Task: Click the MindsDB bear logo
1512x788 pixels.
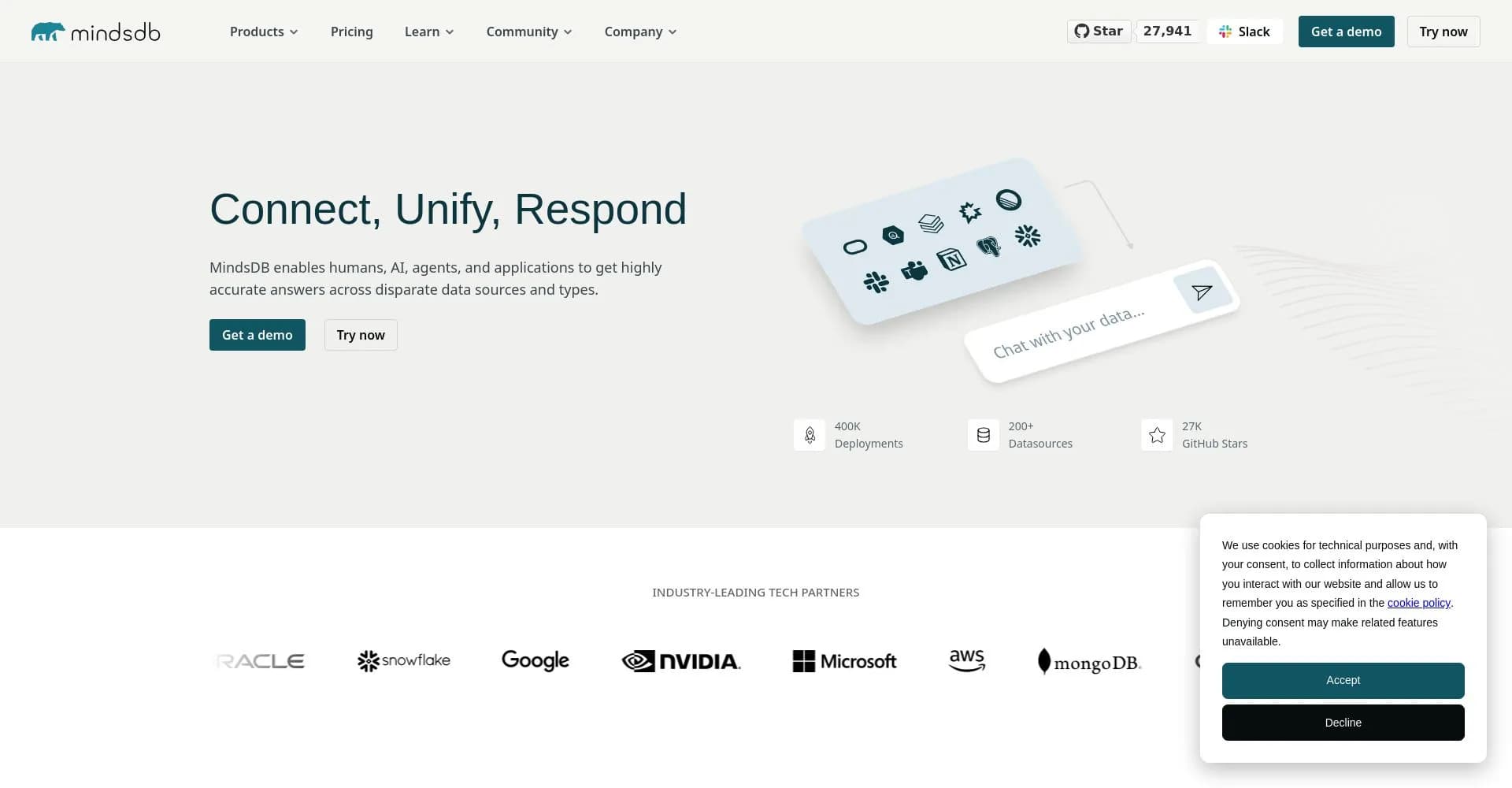Action: [48, 32]
